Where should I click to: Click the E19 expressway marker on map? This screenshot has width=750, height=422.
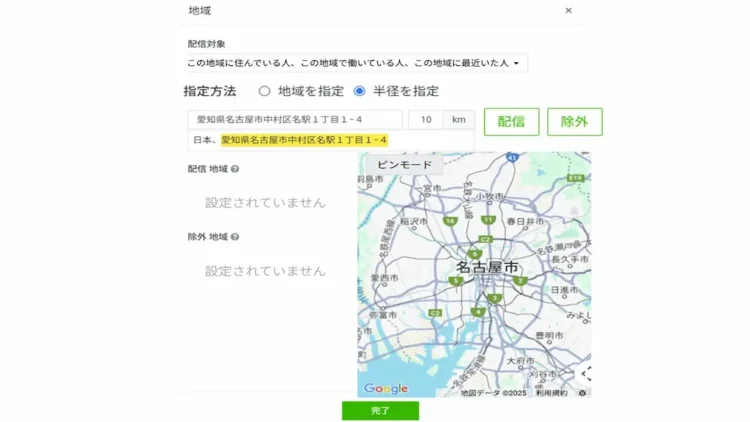pos(575,177)
